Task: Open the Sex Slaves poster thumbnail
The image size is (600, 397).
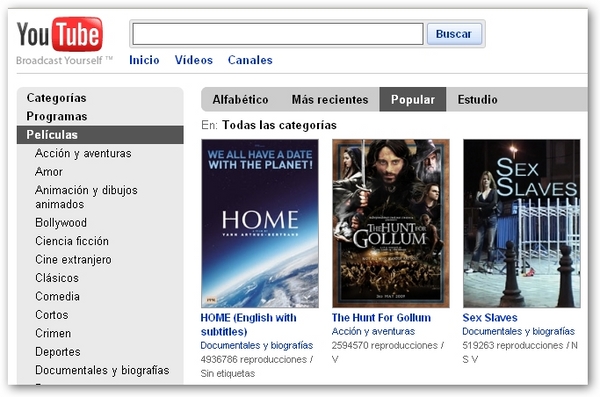Action: (x=522, y=224)
